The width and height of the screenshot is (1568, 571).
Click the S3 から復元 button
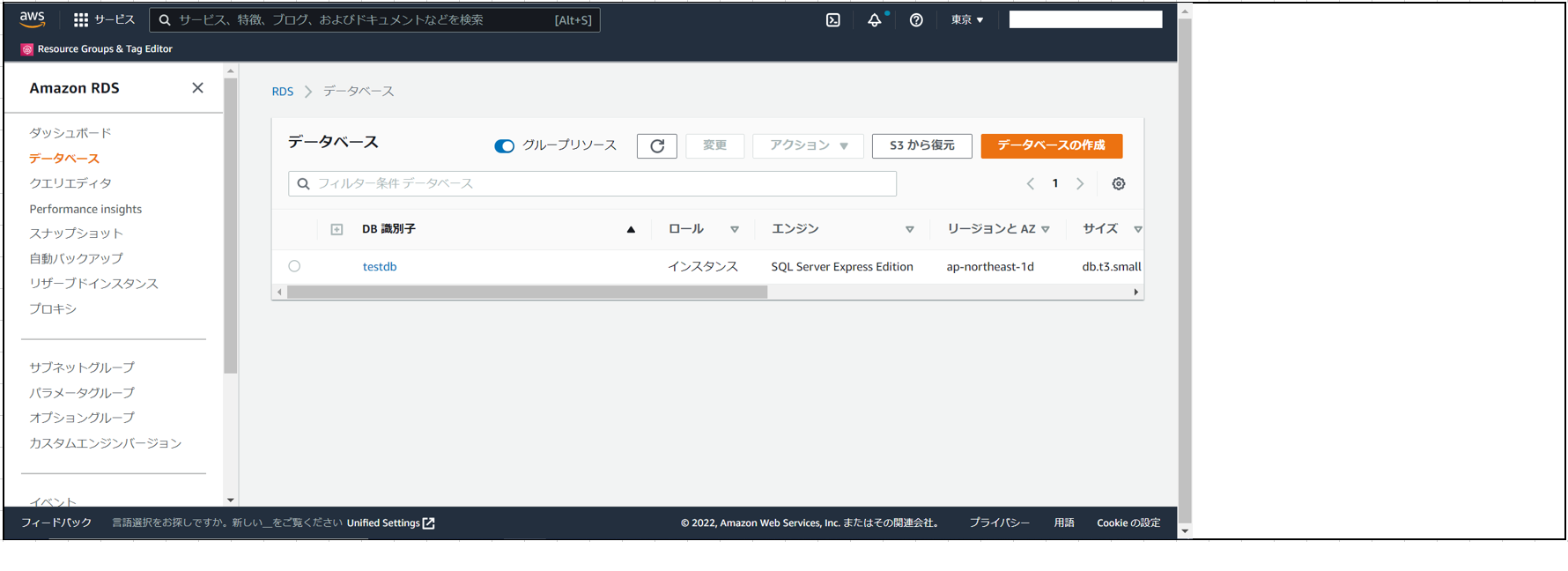pos(922,145)
